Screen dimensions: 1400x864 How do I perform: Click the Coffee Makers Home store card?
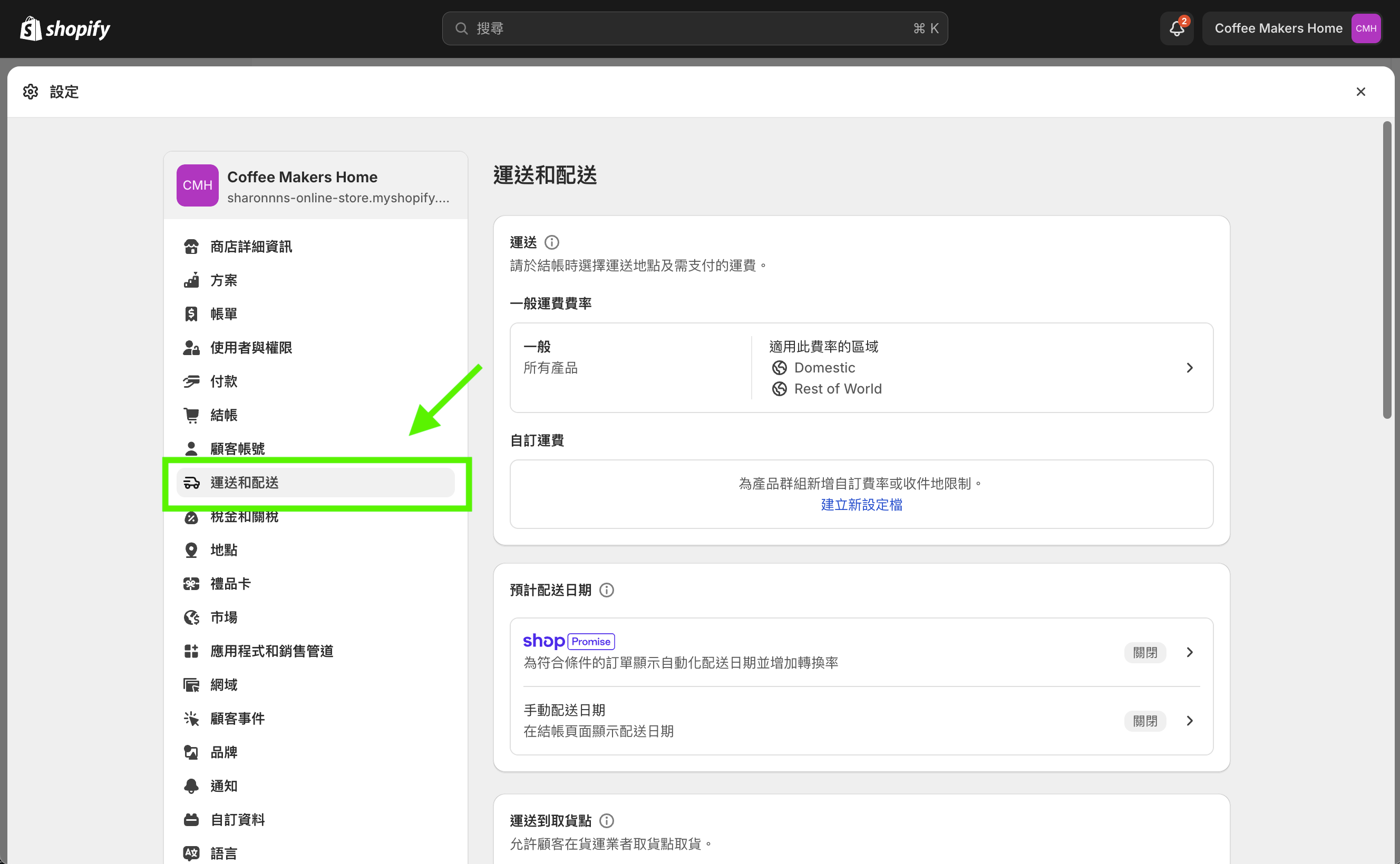point(316,186)
